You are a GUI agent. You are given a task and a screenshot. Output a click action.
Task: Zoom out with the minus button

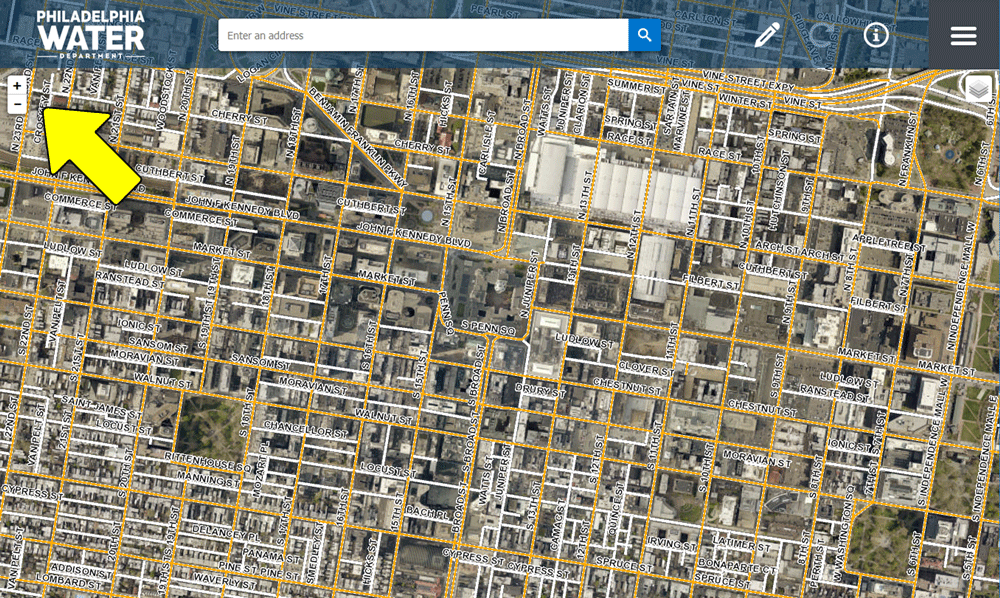click(x=17, y=104)
